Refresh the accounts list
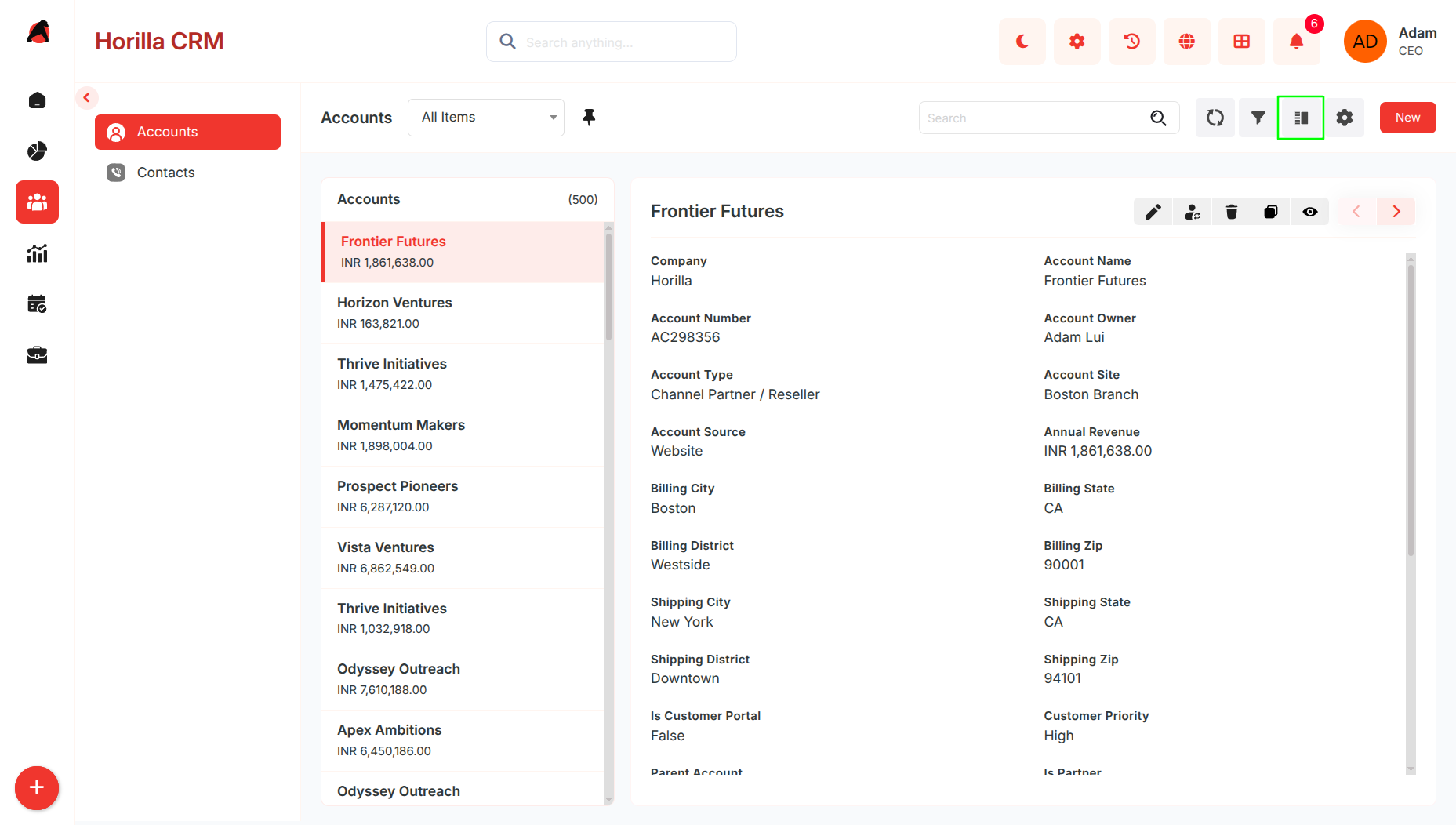1456x825 pixels. [x=1215, y=118]
